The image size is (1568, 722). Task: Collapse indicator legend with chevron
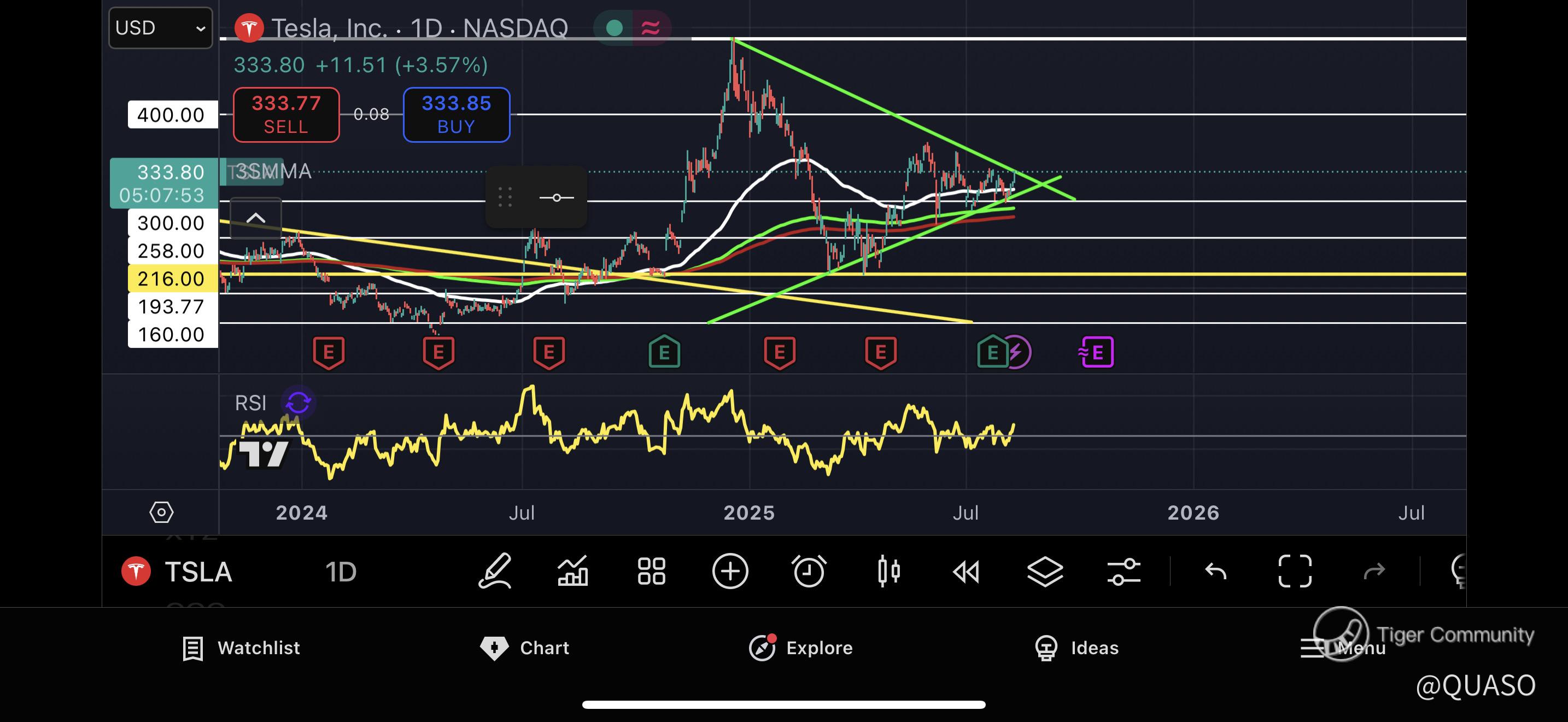[256, 218]
